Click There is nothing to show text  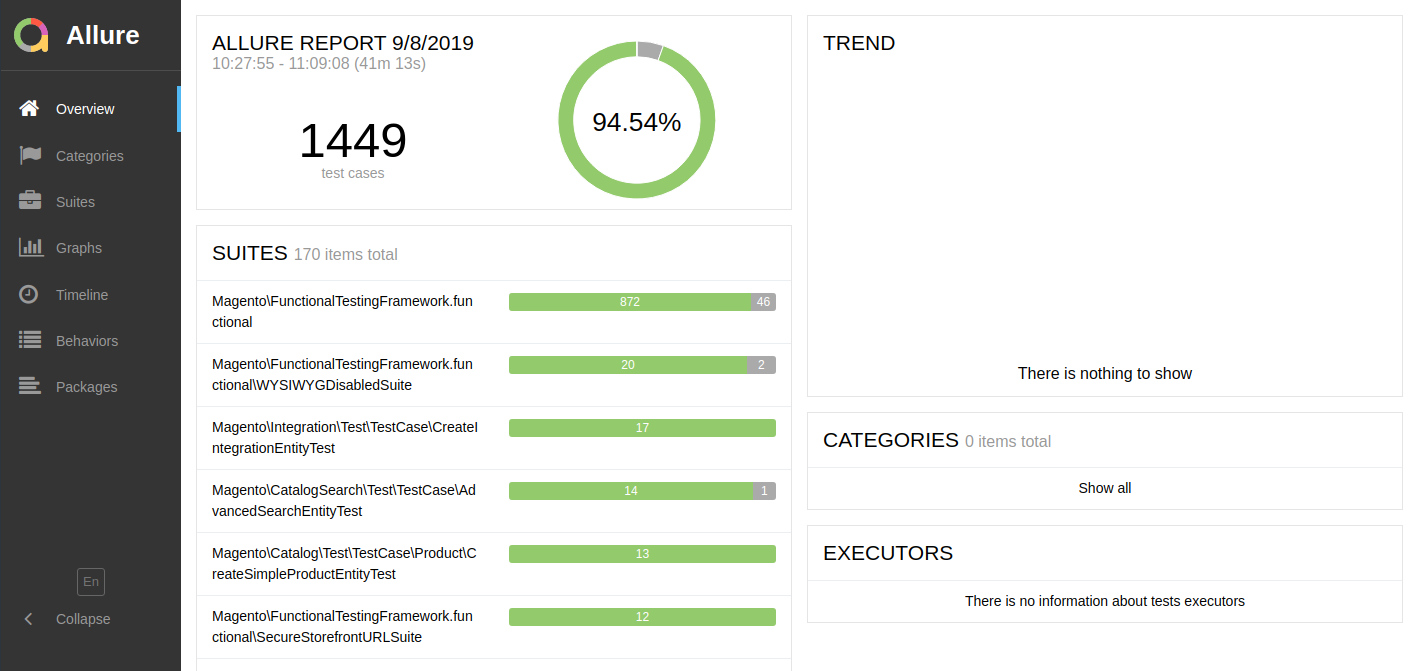(x=1105, y=373)
